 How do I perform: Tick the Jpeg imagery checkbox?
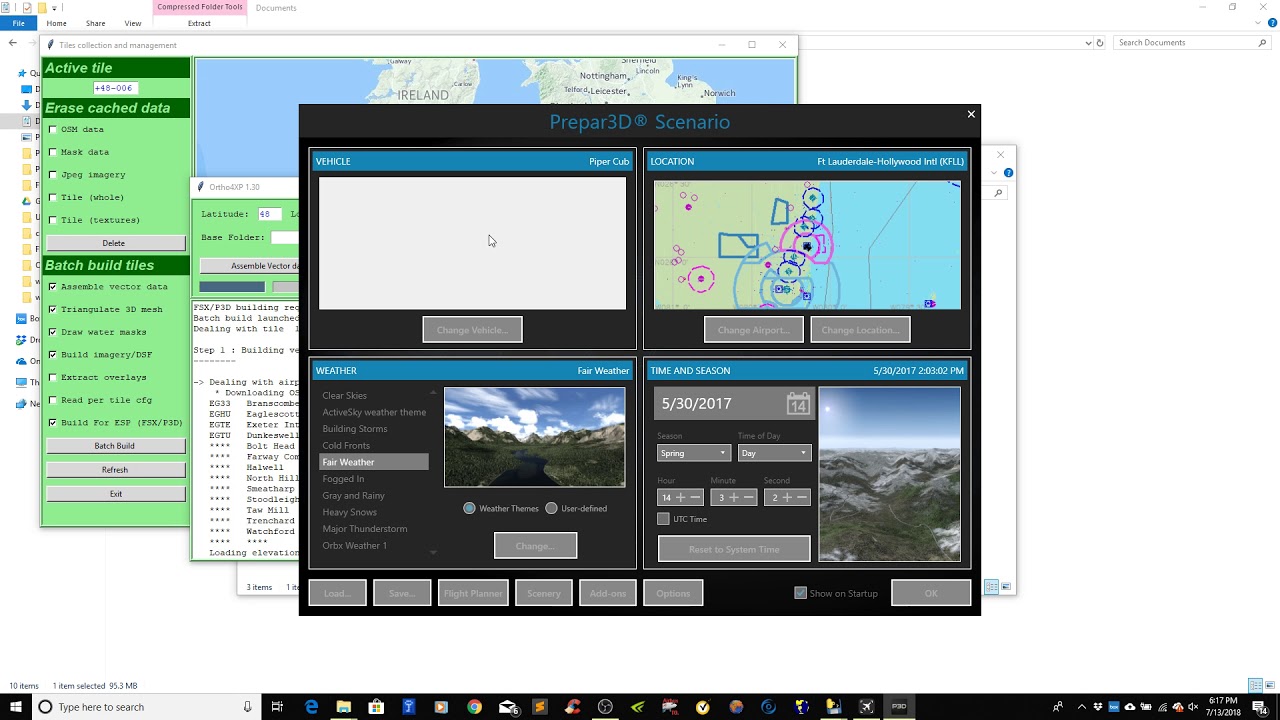point(53,174)
